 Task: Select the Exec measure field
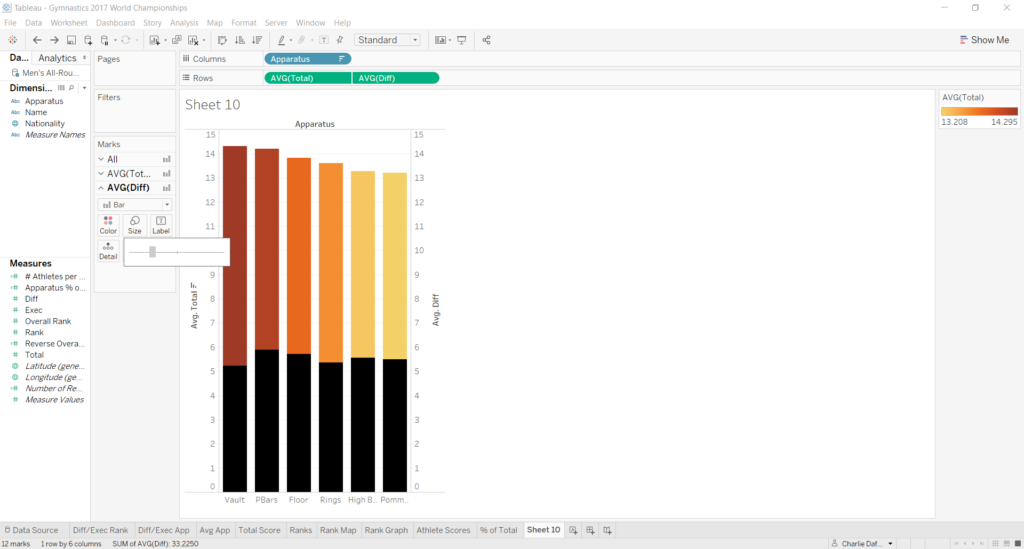[x=33, y=310]
